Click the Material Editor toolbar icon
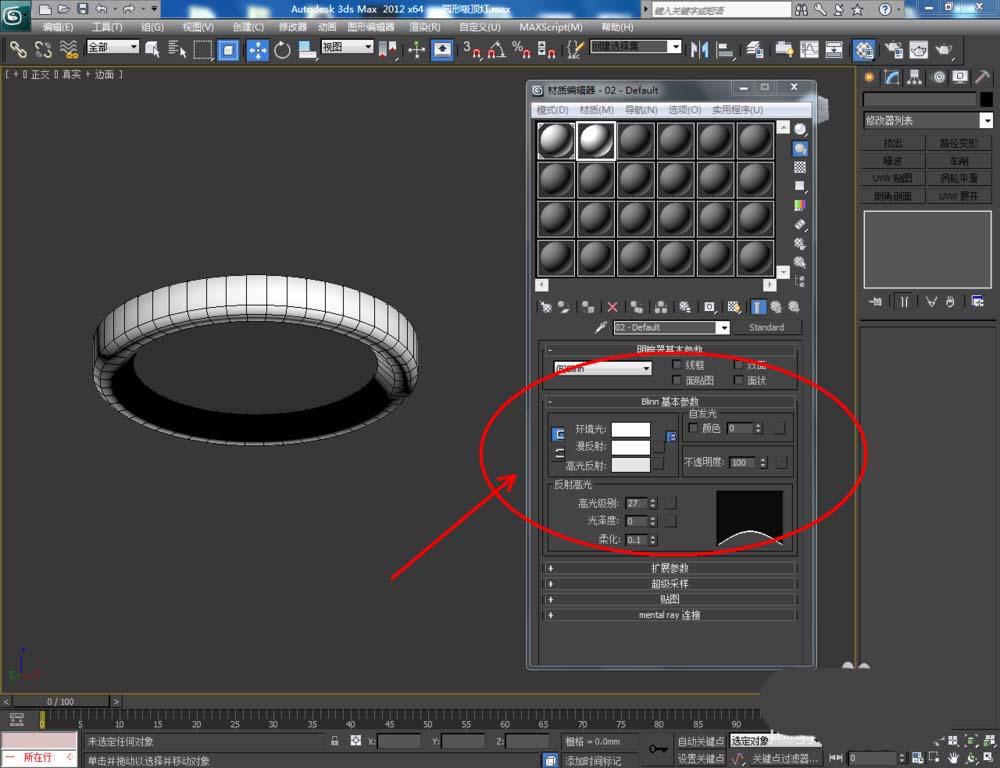1000x768 pixels. [x=864, y=50]
